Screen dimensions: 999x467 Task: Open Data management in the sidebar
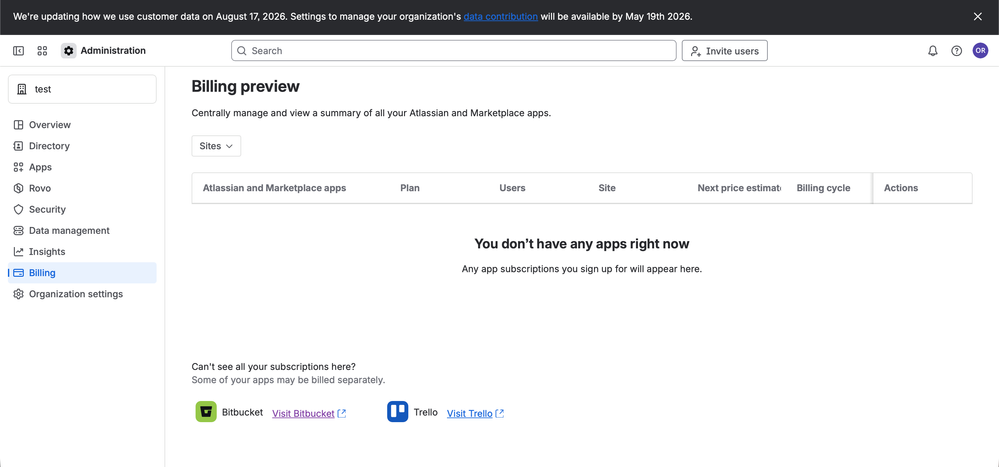(82, 231)
